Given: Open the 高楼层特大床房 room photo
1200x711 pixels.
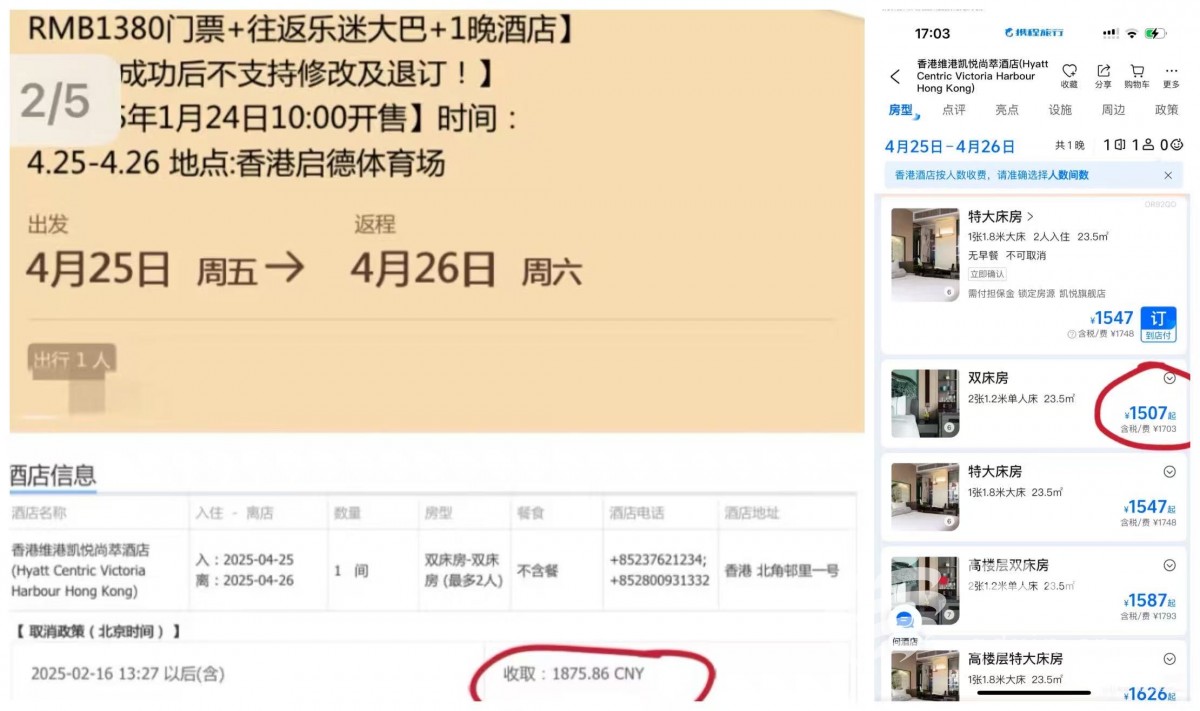Looking at the screenshot, I should (x=925, y=675).
